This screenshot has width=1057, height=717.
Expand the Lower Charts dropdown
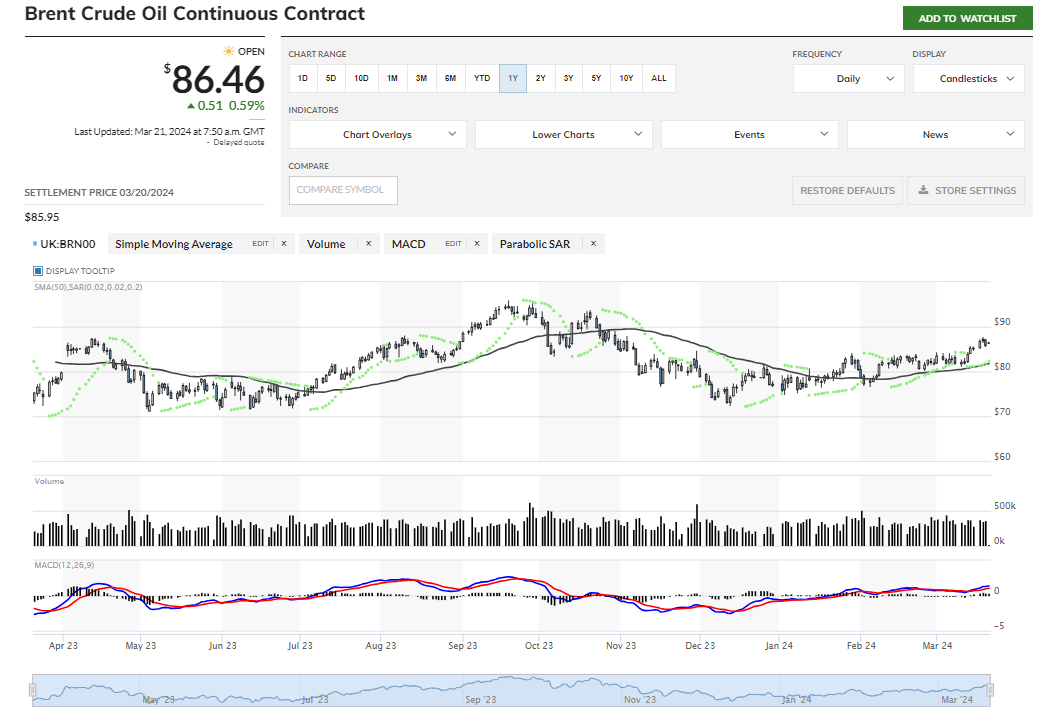pos(564,135)
